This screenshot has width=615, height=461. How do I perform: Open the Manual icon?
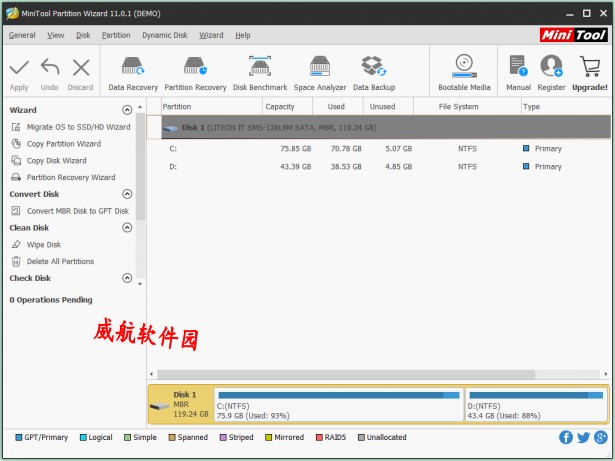[518, 66]
